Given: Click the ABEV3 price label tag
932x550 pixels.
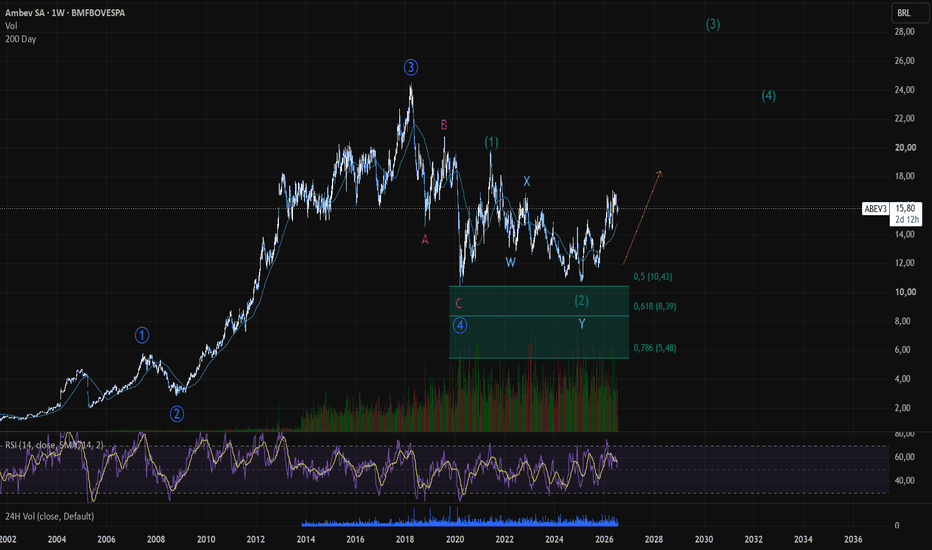Looking at the screenshot, I should coord(876,209).
